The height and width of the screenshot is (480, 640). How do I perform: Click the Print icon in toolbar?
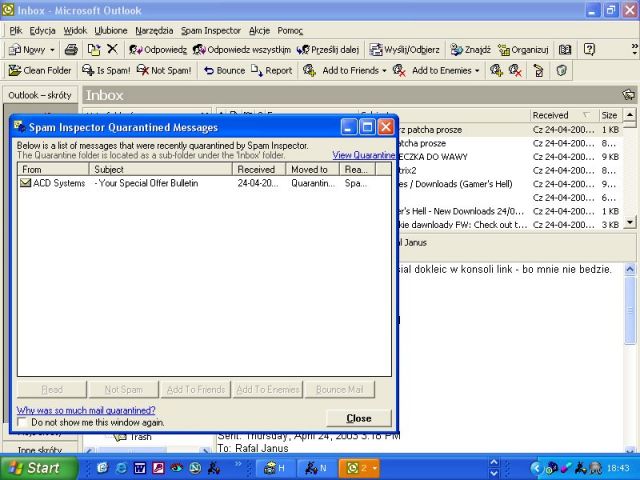click(x=71, y=50)
